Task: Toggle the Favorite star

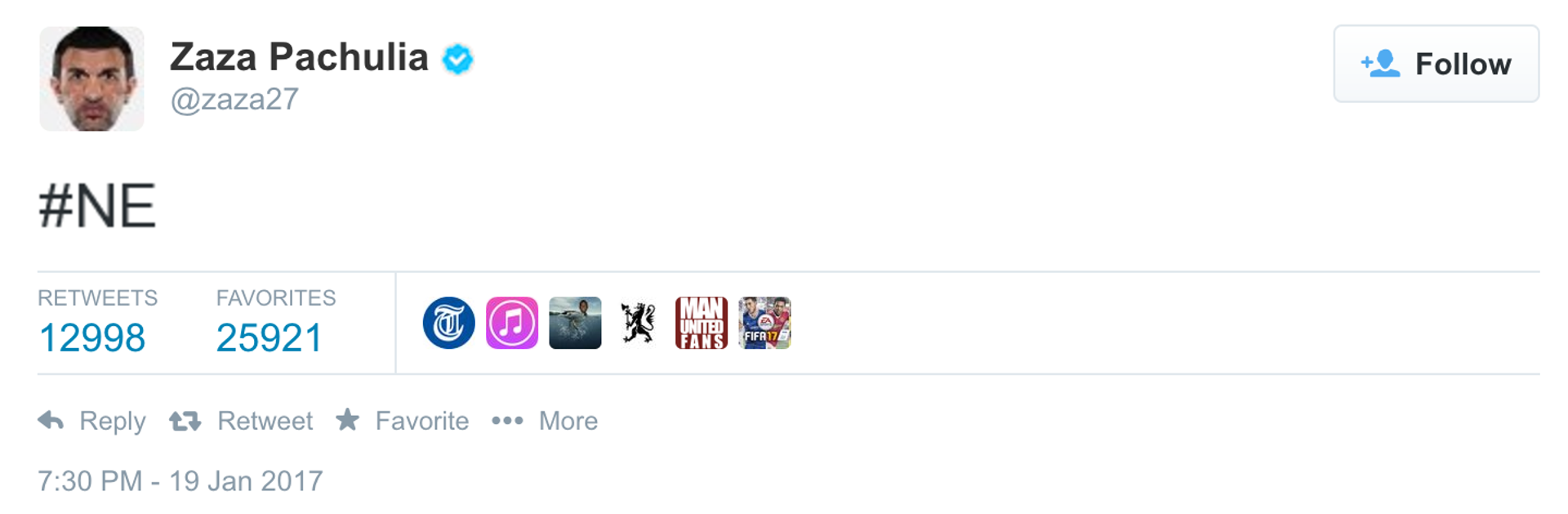Action: click(x=347, y=419)
